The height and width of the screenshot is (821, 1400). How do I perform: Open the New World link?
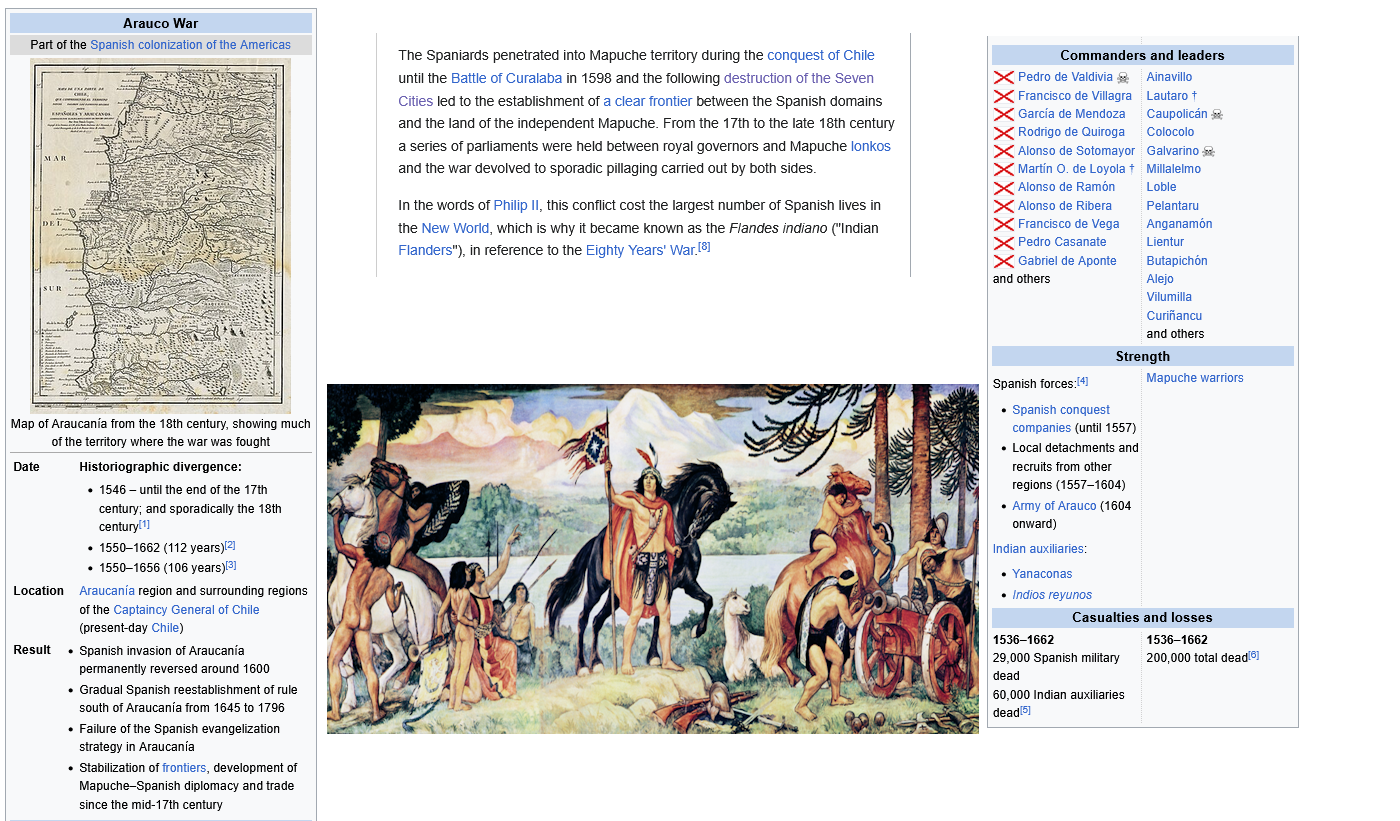coord(455,228)
